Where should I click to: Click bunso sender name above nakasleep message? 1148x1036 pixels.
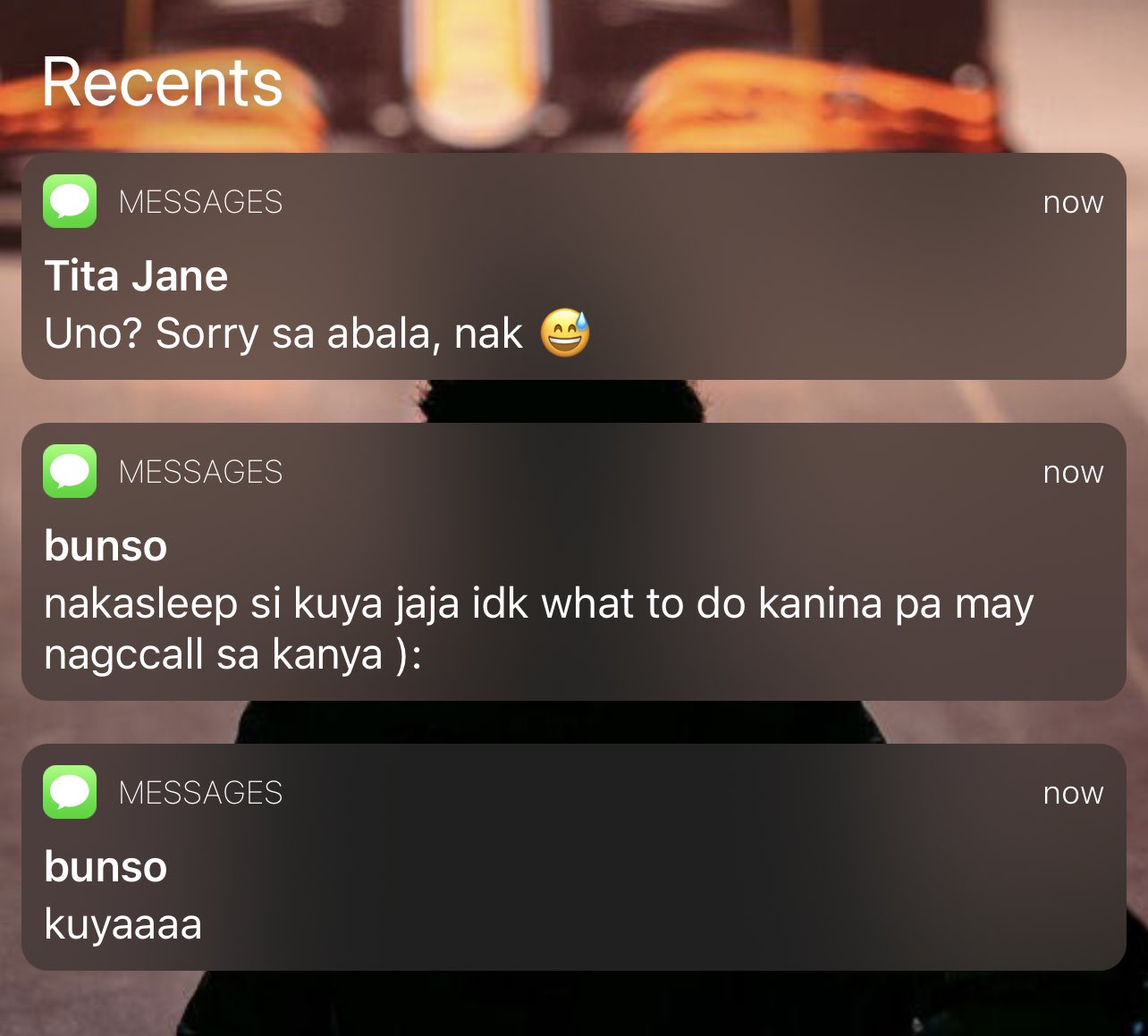[x=106, y=545]
